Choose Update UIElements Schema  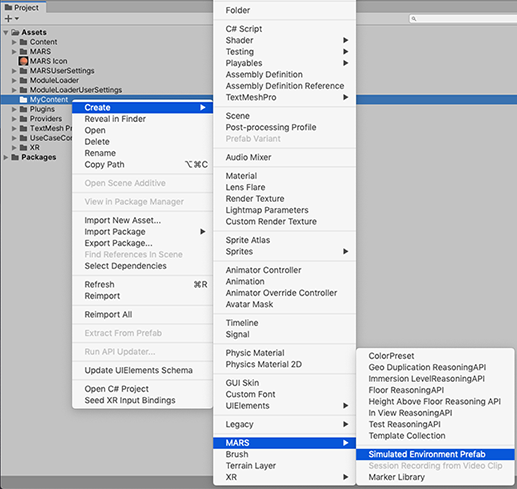pyautogui.click(x=143, y=370)
